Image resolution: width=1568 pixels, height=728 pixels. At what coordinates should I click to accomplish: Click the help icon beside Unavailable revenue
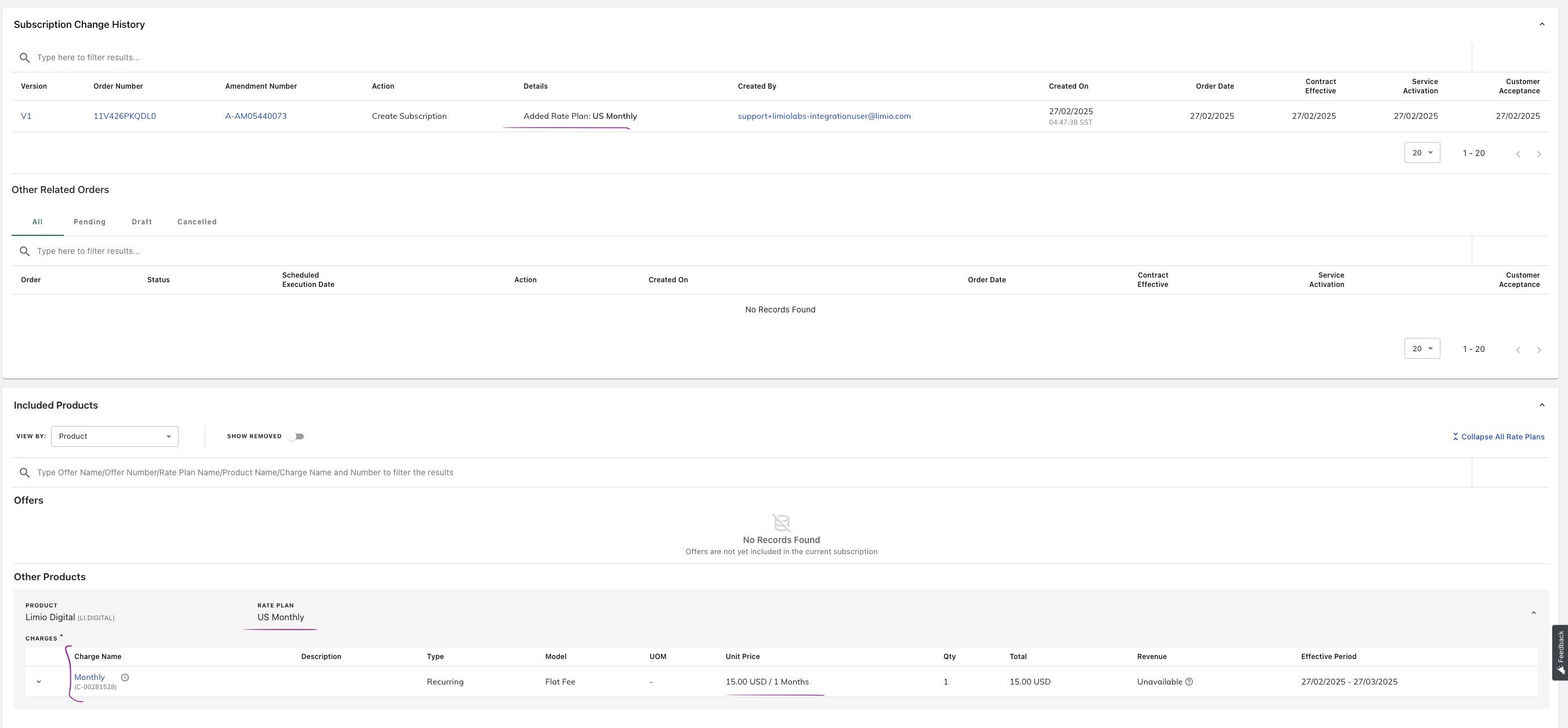(1189, 682)
